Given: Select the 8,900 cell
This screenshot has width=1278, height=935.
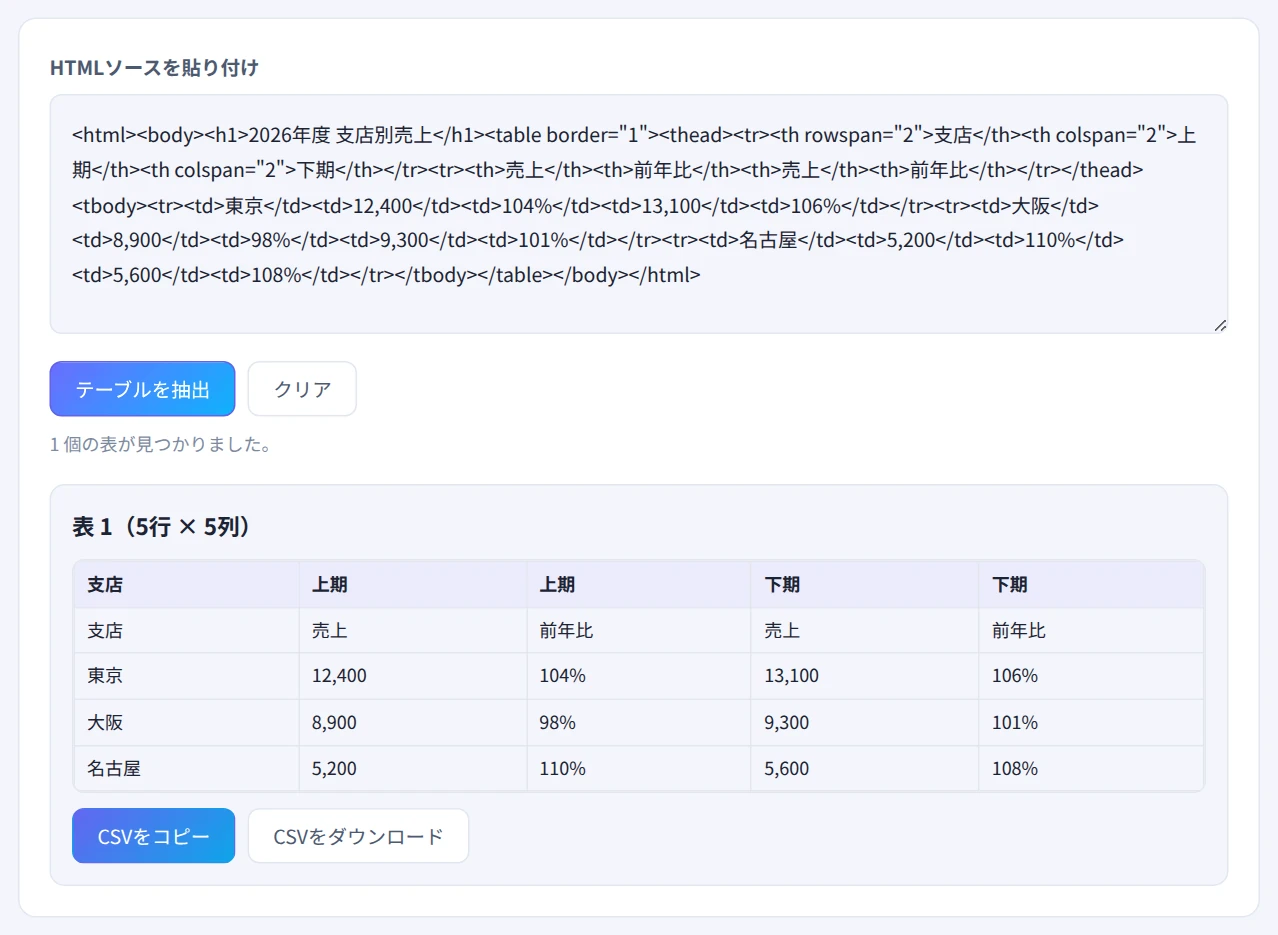Looking at the screenshot, I should click(x=413, y=722).
